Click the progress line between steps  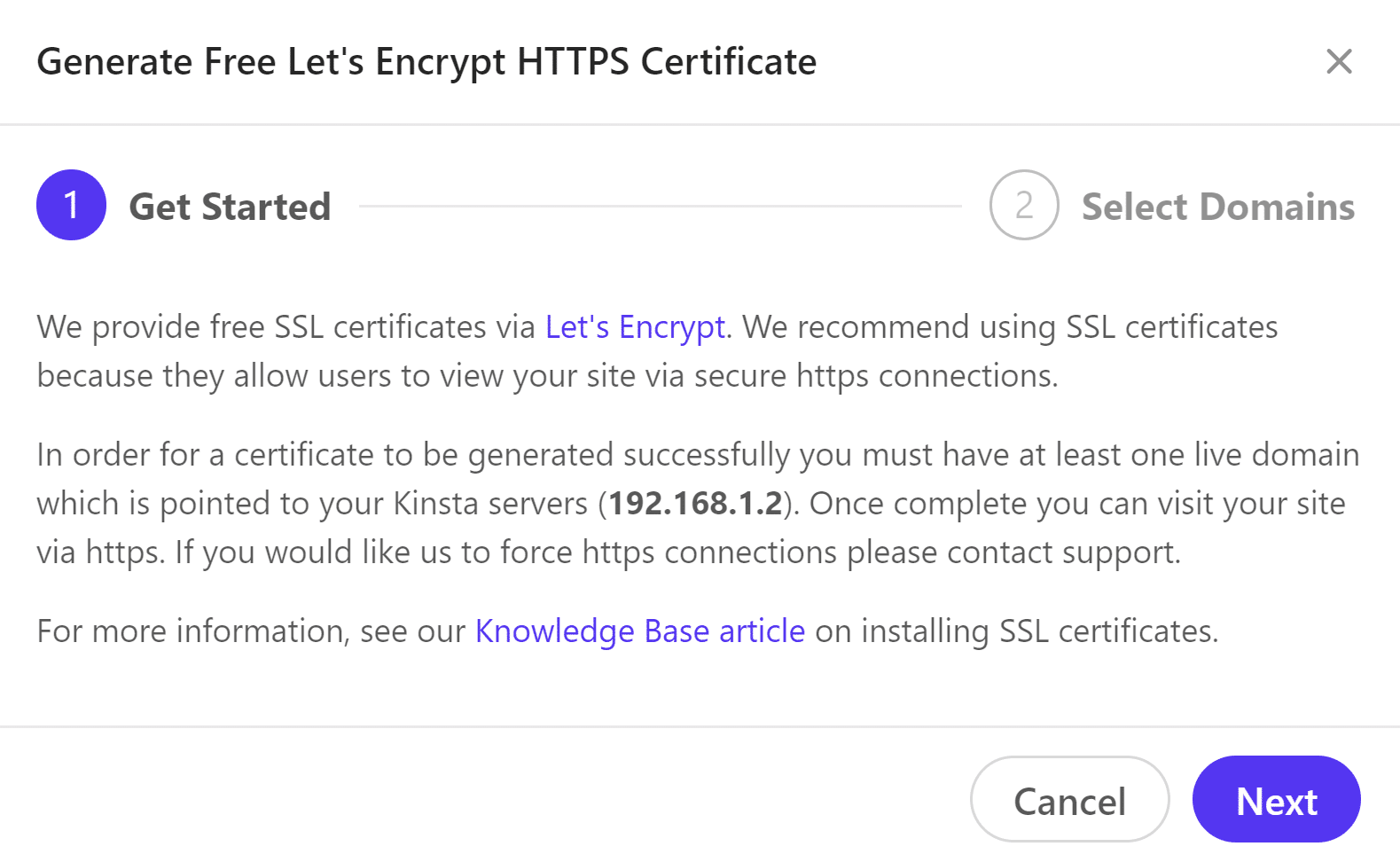[660, 206]
